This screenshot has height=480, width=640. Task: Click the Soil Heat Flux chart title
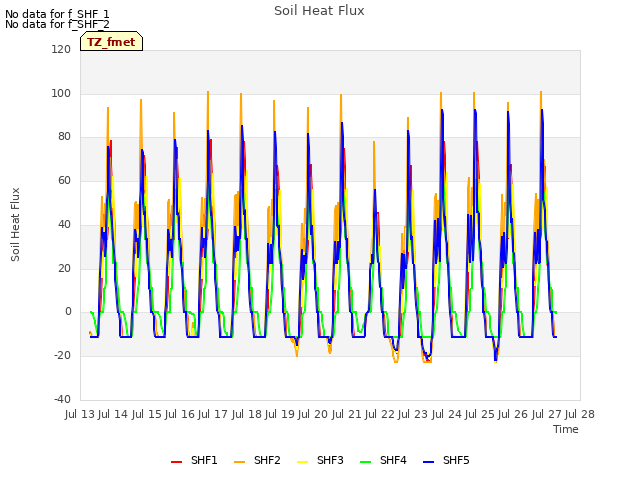[x=319, y=11]
